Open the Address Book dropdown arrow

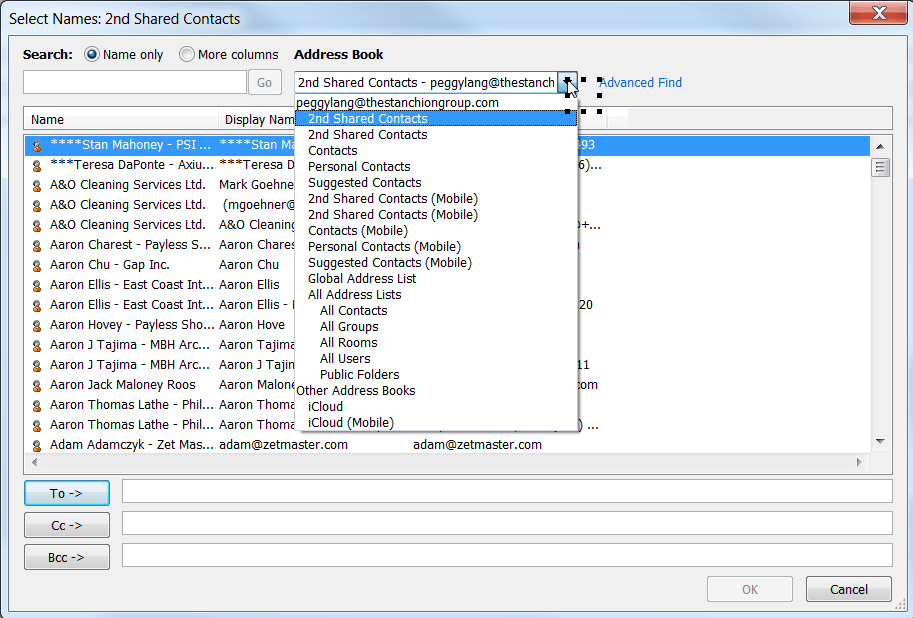(567, 82)
